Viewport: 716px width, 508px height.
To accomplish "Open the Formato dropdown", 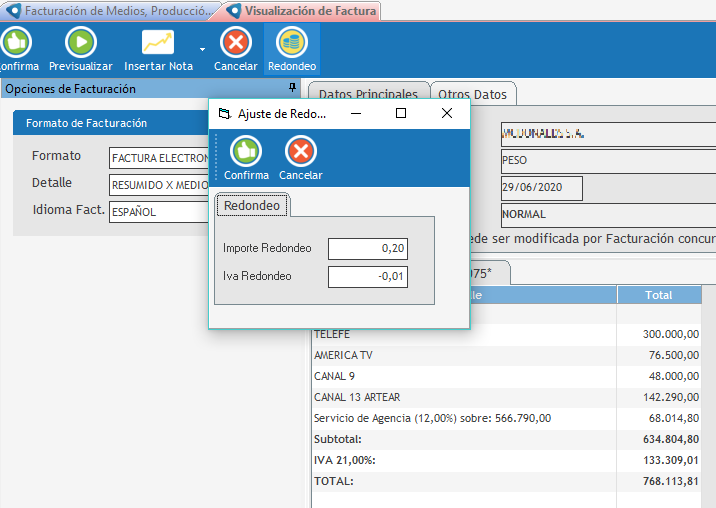I will 160,158.
